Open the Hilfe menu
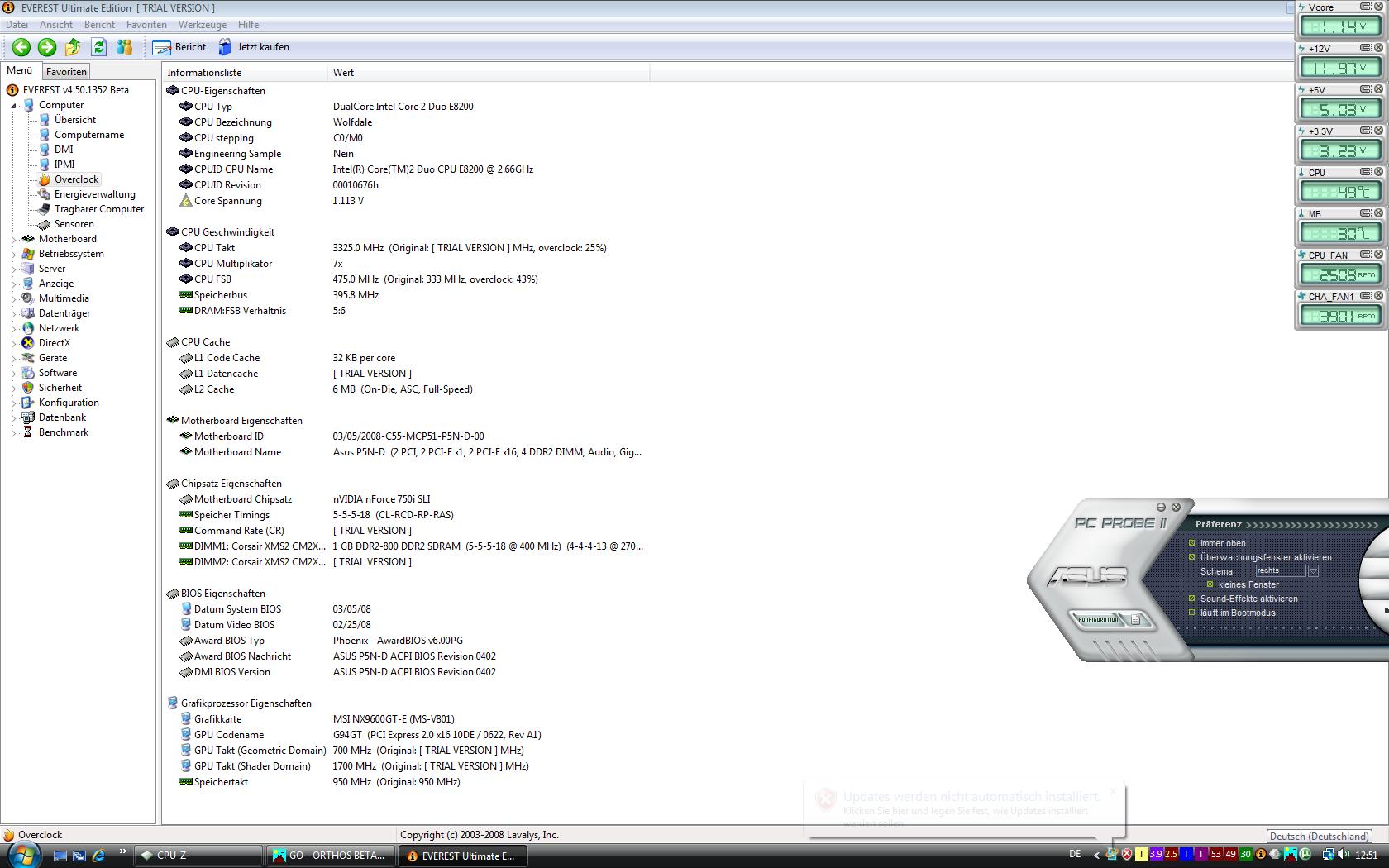The image size is (1389, 868). click(248, 25)
